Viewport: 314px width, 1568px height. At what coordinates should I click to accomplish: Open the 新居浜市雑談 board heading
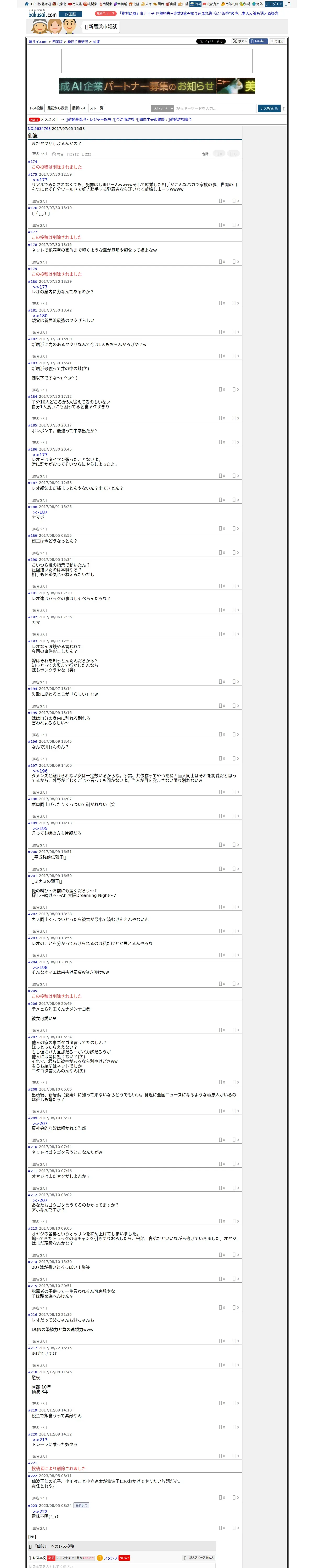[101, 27]
